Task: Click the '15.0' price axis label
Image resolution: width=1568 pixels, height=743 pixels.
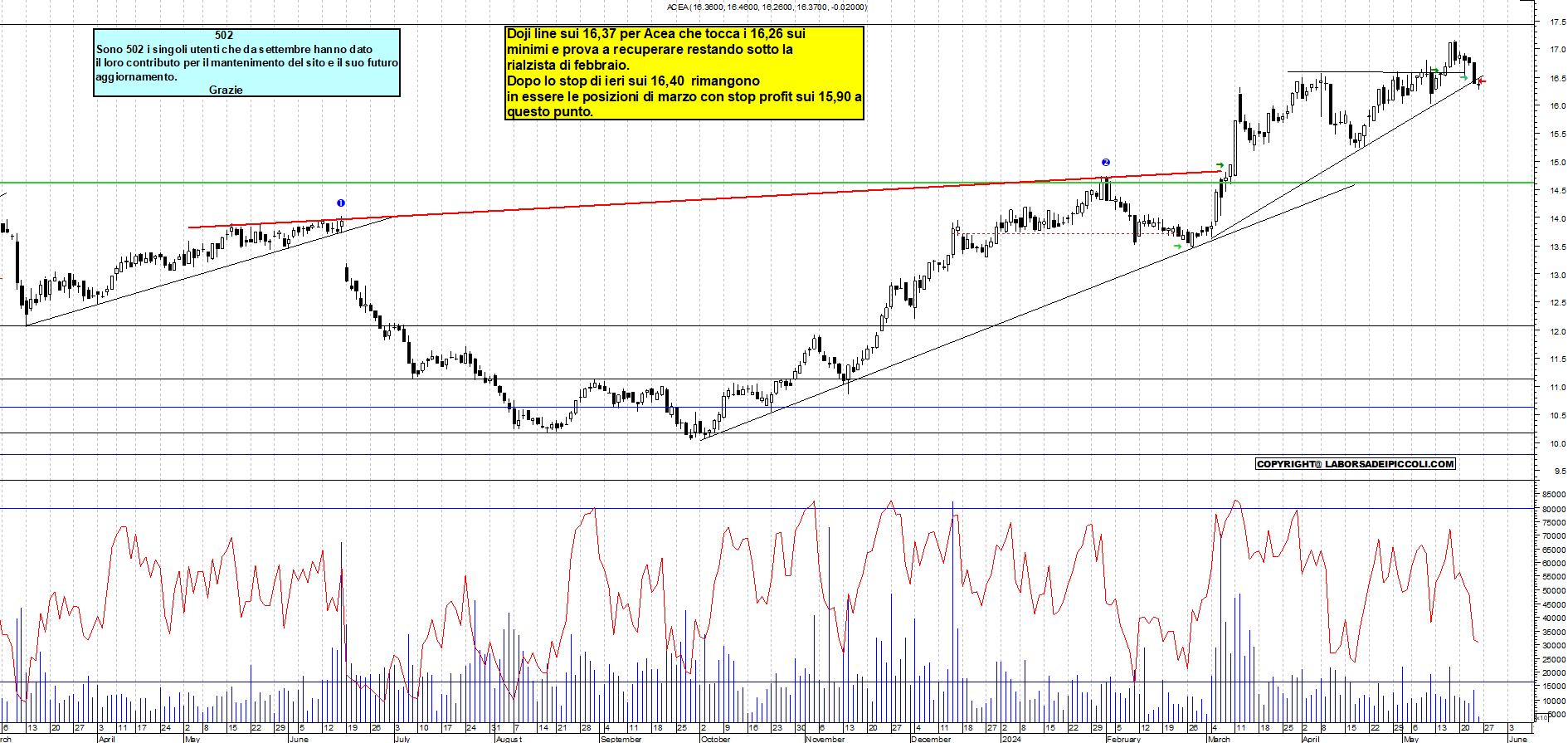Action: point(1558,163)
